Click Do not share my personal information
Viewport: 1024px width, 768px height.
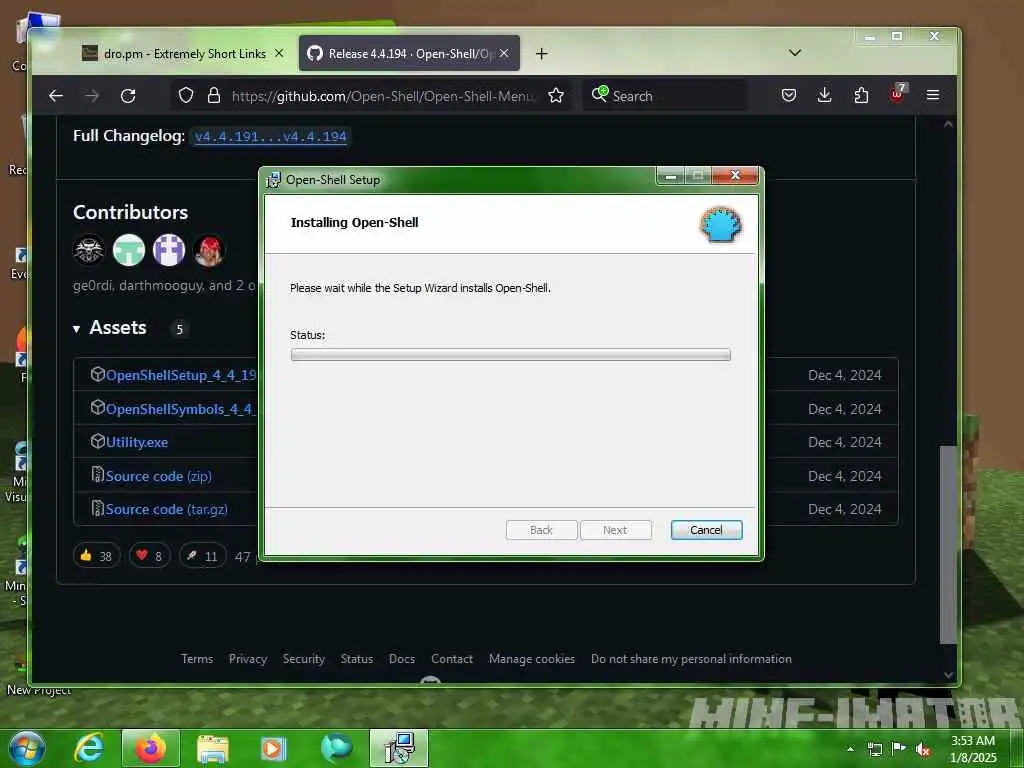(692, 659)
